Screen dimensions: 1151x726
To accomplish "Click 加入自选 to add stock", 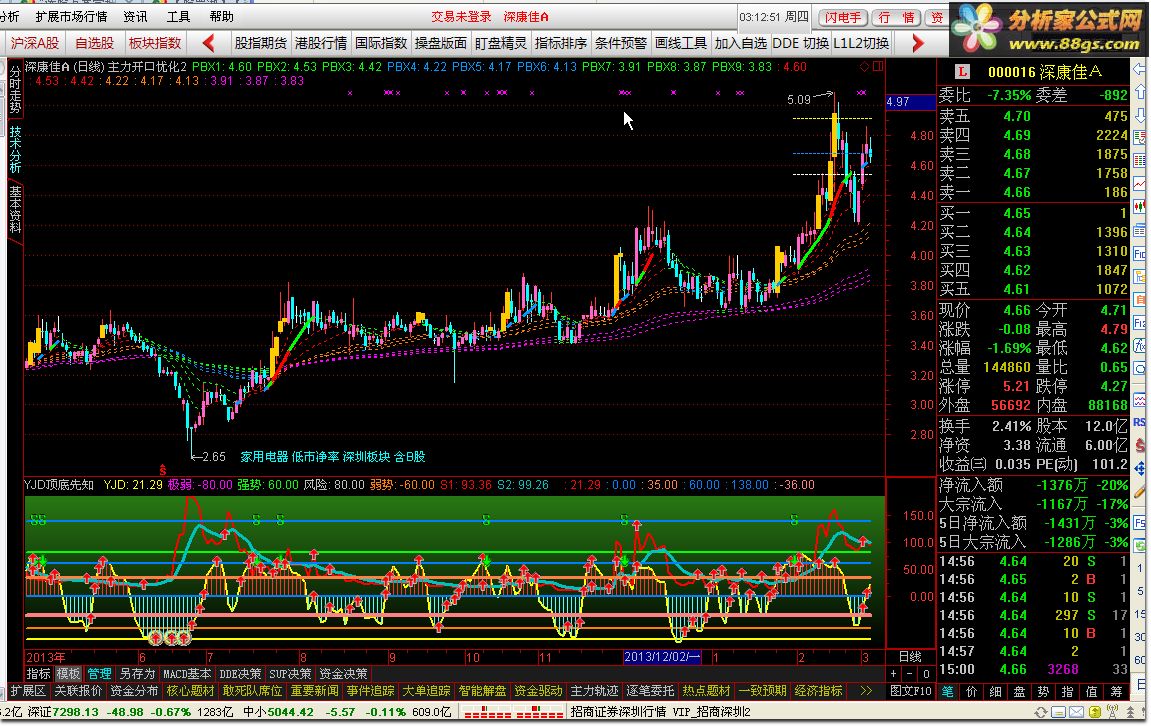I will click(x=741, y=43).
